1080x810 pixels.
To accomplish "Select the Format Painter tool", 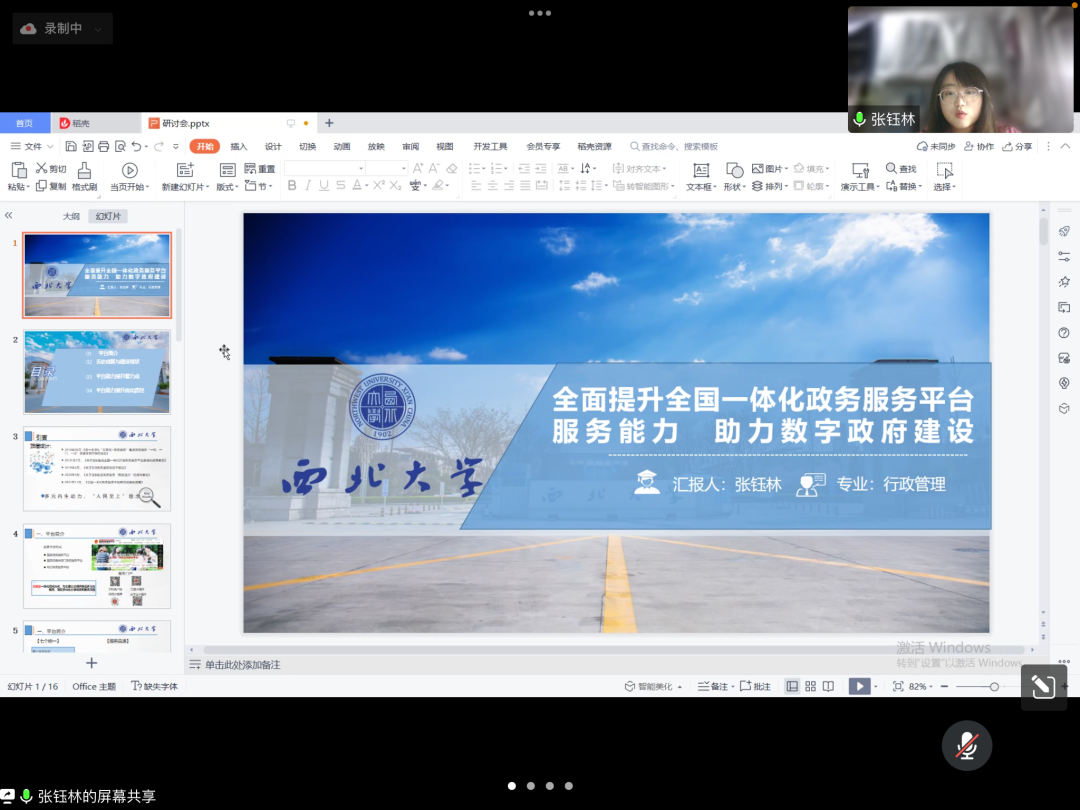I will point(83,177).
